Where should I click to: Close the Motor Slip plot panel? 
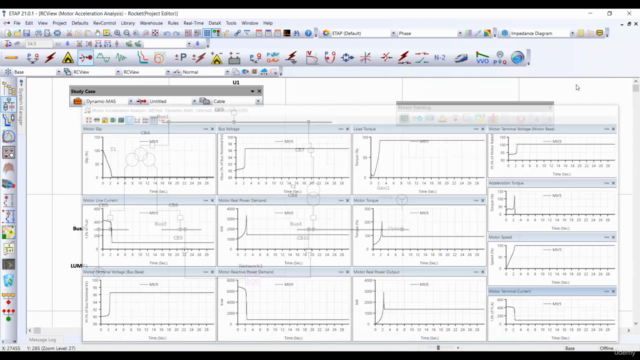(212, 129)
